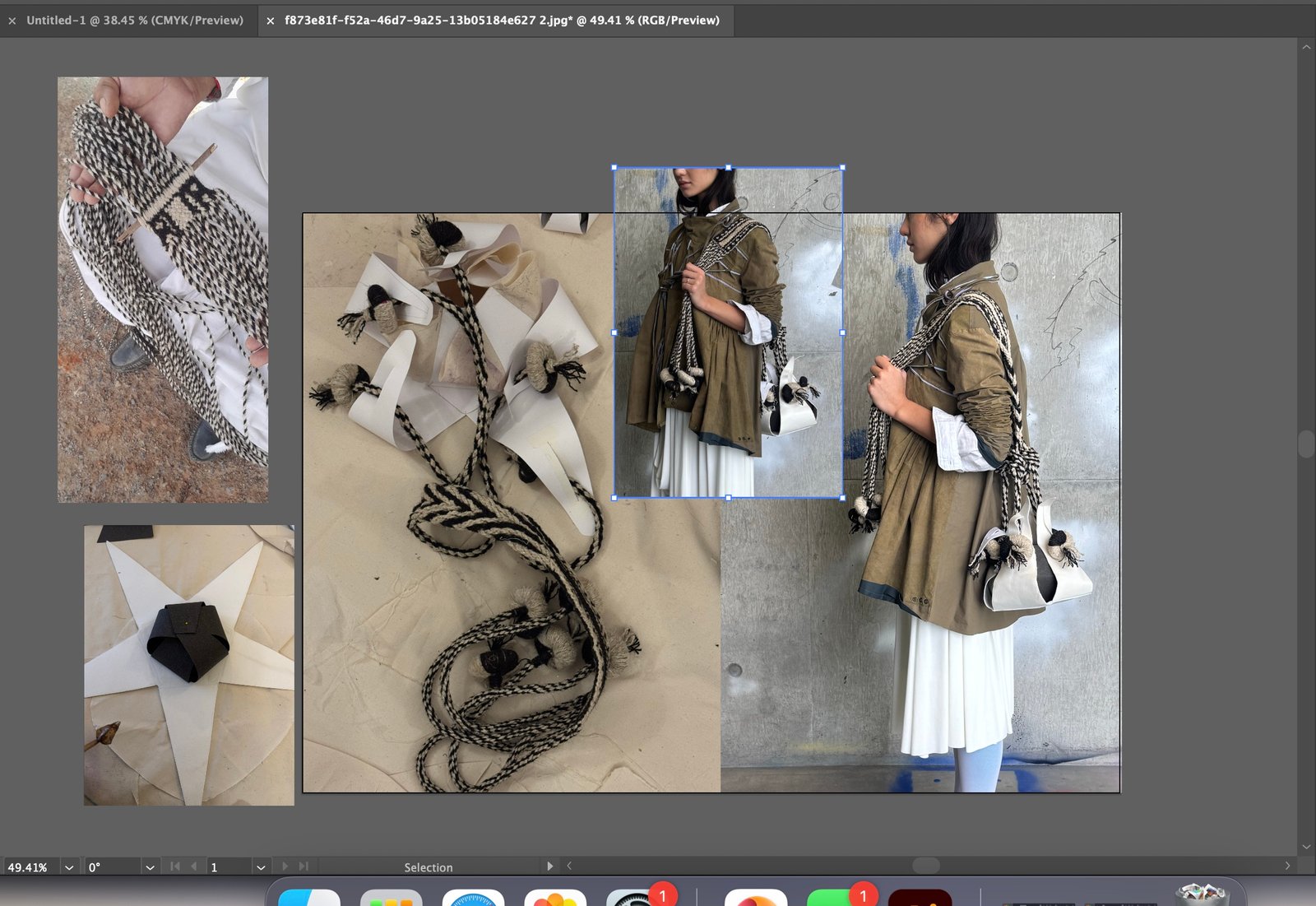The image size is (1316, 906).
Task: Expand the rotate view angle dropdown
Action: [150, 867]
